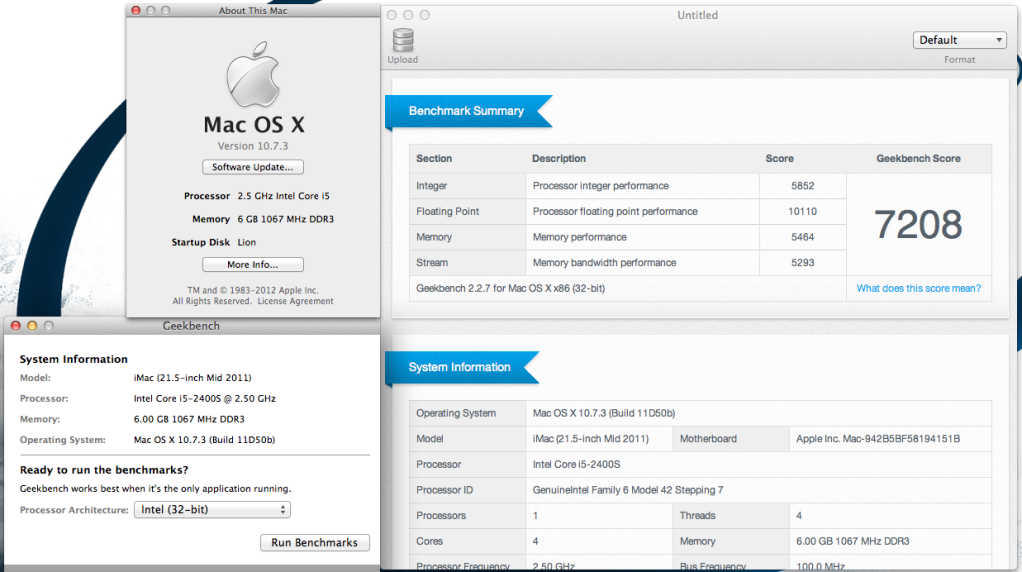Click the More Info button
This screenshot has width=1022, height=572.
(252, 265)
